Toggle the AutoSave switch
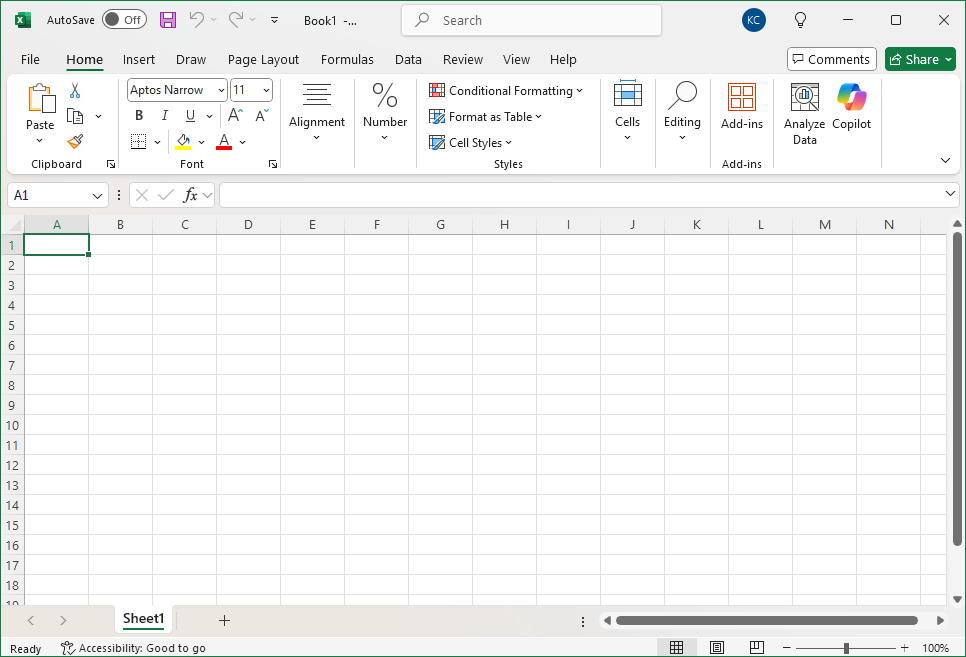Viewport: 966px width, 657px height. tap(124, 20)
